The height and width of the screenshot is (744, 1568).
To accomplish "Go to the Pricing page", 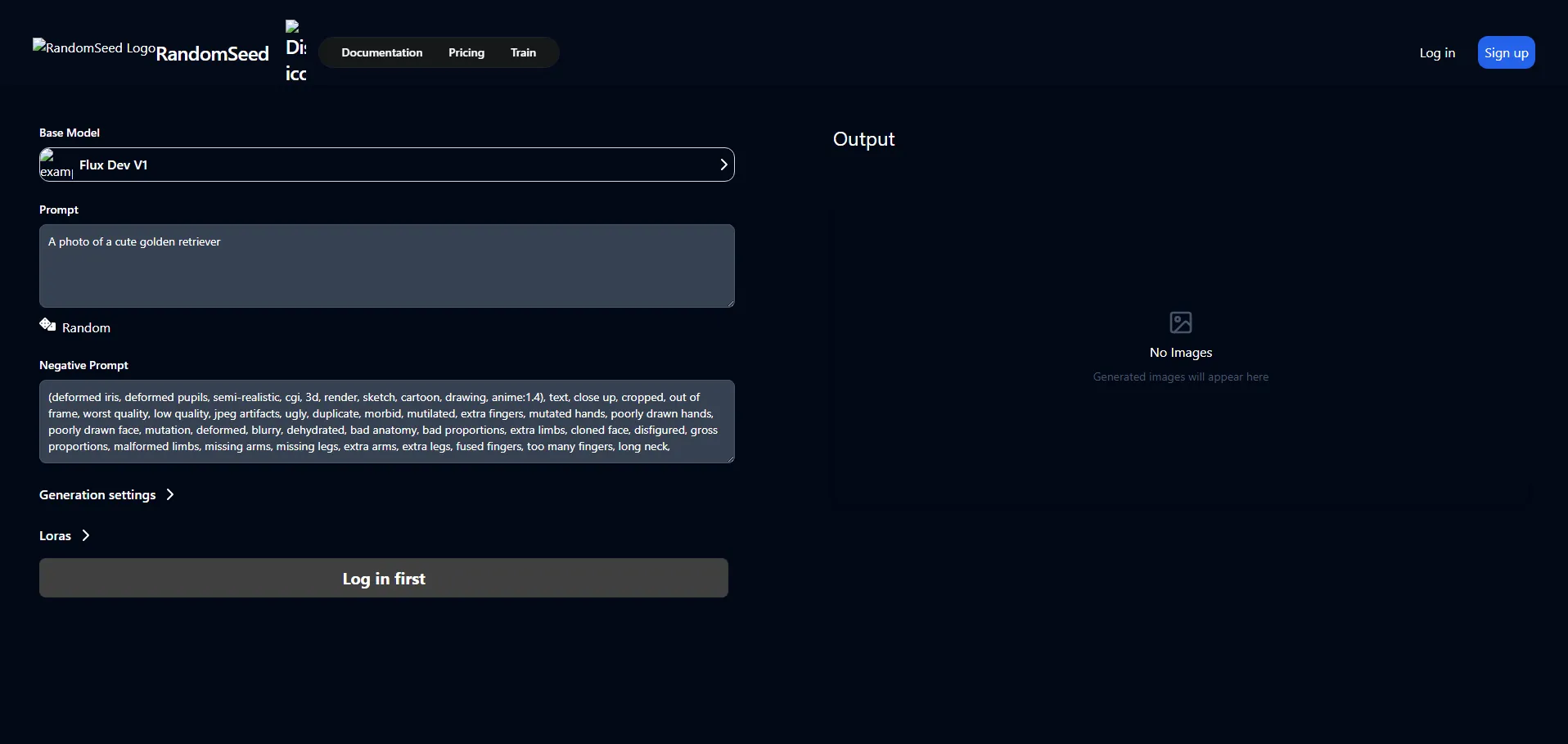I will coord(466,52).
